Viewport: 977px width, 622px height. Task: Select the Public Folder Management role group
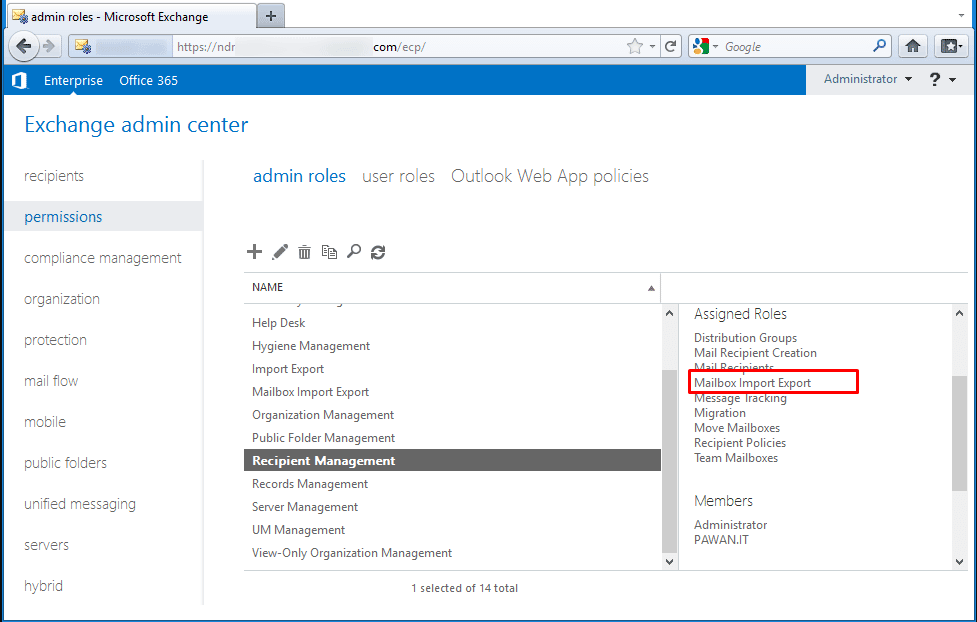[x=452, y=438]
